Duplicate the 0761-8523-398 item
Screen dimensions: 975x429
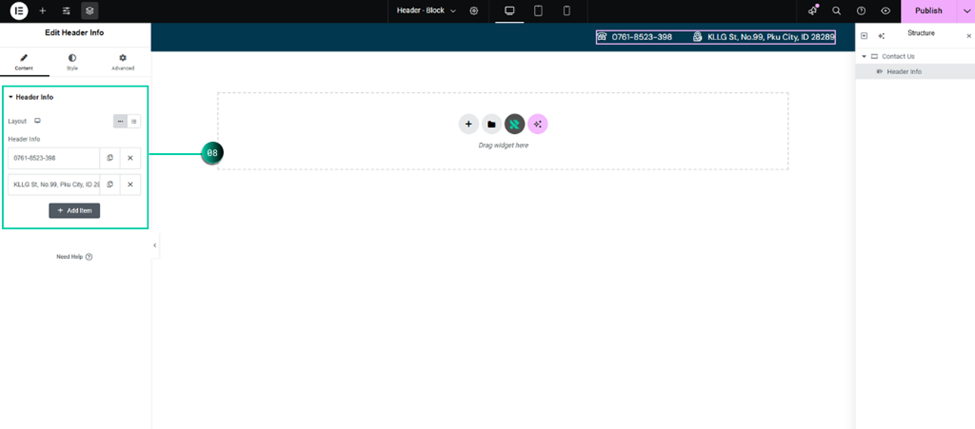[110, 158]
